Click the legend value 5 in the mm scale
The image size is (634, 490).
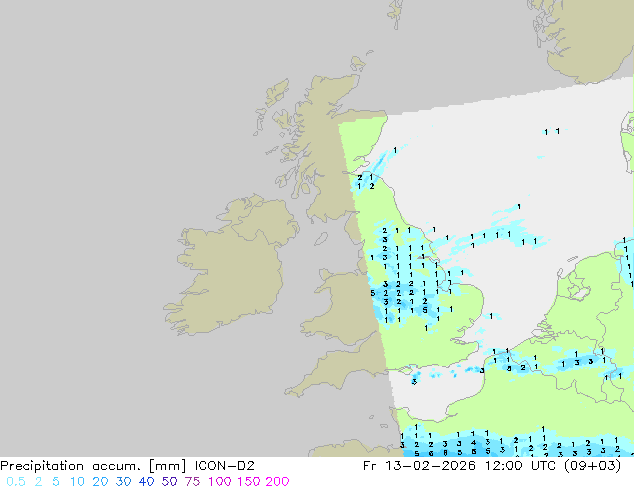pos(56,482)
